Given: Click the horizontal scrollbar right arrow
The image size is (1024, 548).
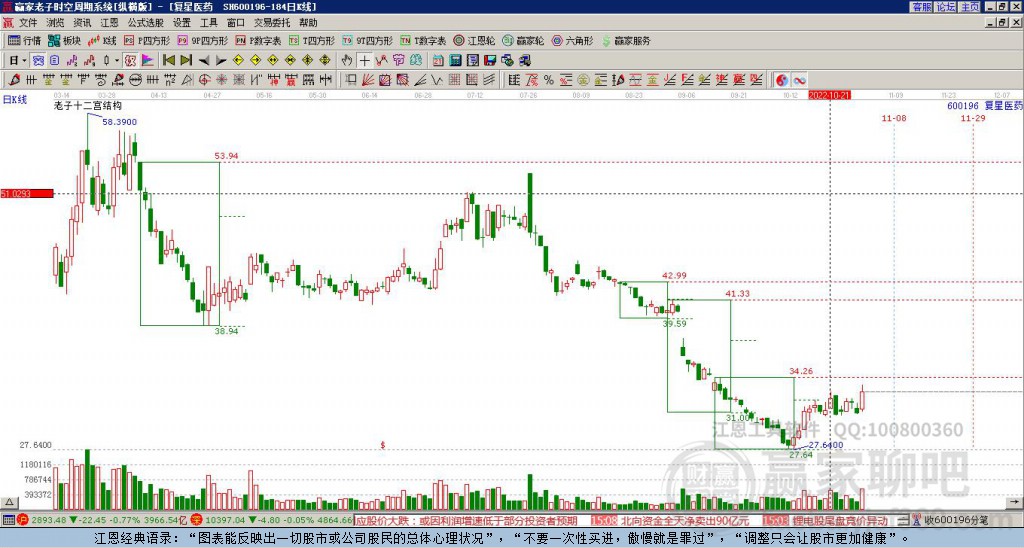Looking at the screenshot, I should tap(1016, 502).
